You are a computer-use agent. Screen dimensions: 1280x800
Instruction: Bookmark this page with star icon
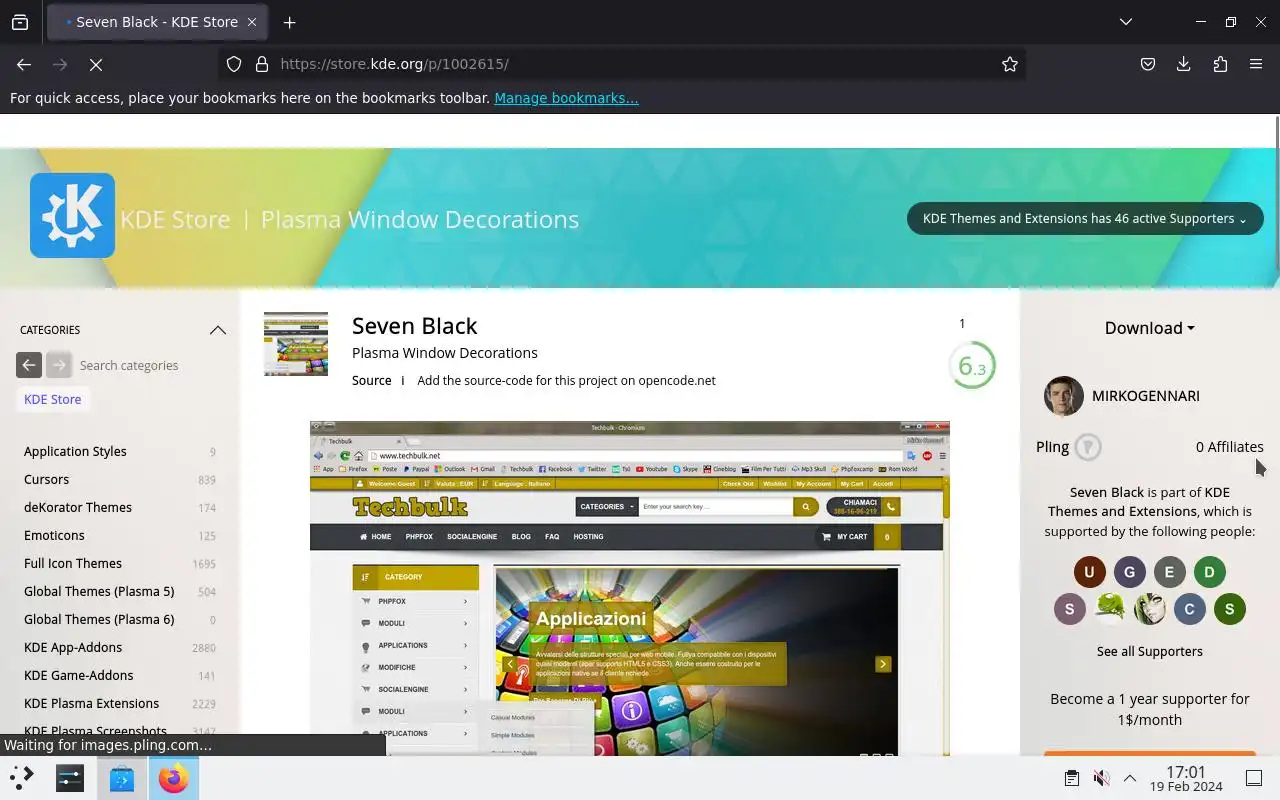(x=1010, y=64)
